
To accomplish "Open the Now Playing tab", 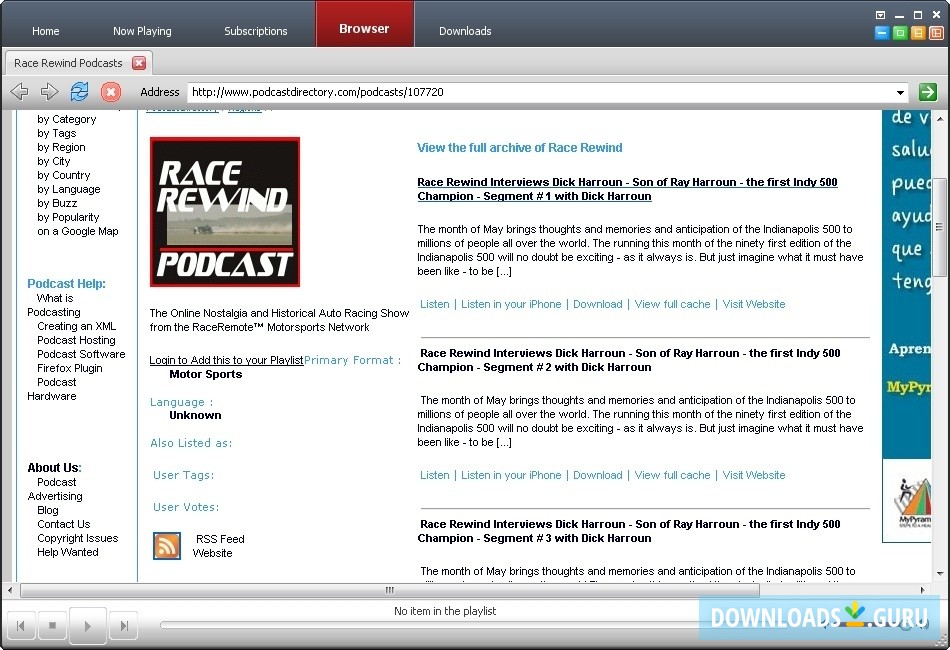I will tap(142, 31).
